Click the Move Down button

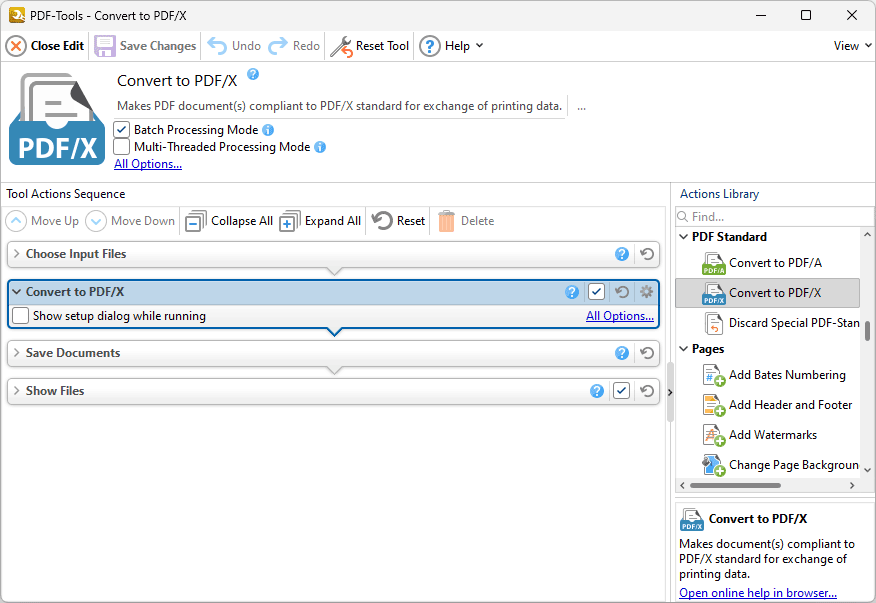[x=130, y=221]
